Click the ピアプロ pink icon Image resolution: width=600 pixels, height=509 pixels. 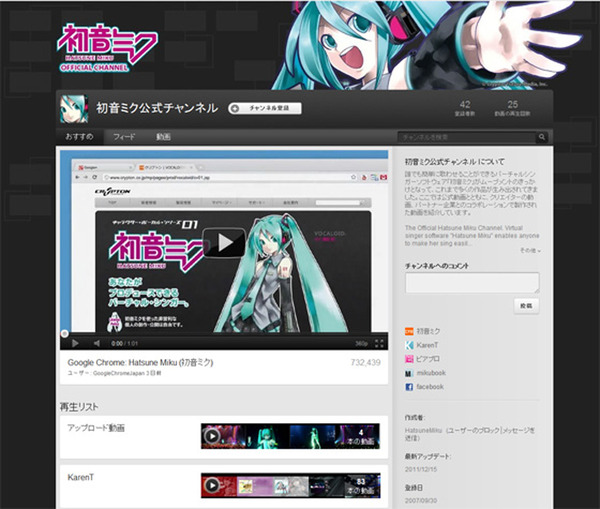409,359
